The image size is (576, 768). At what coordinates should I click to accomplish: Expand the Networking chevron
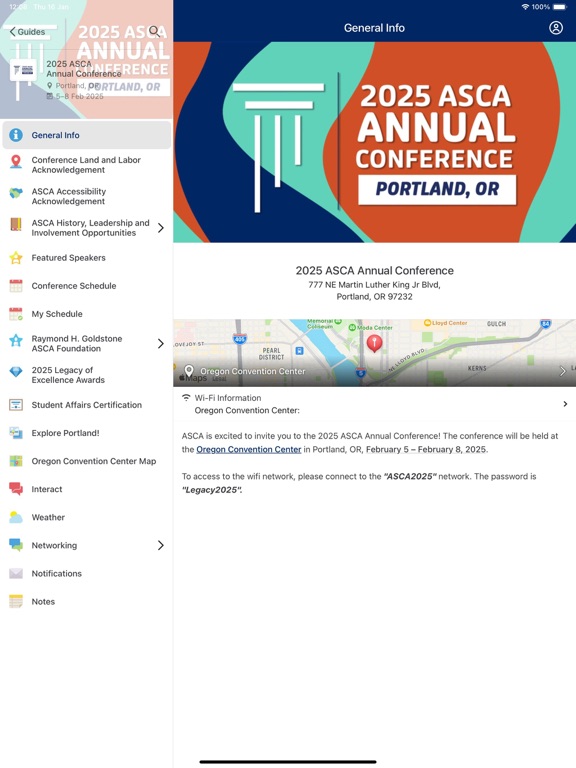tap(161, 545)
